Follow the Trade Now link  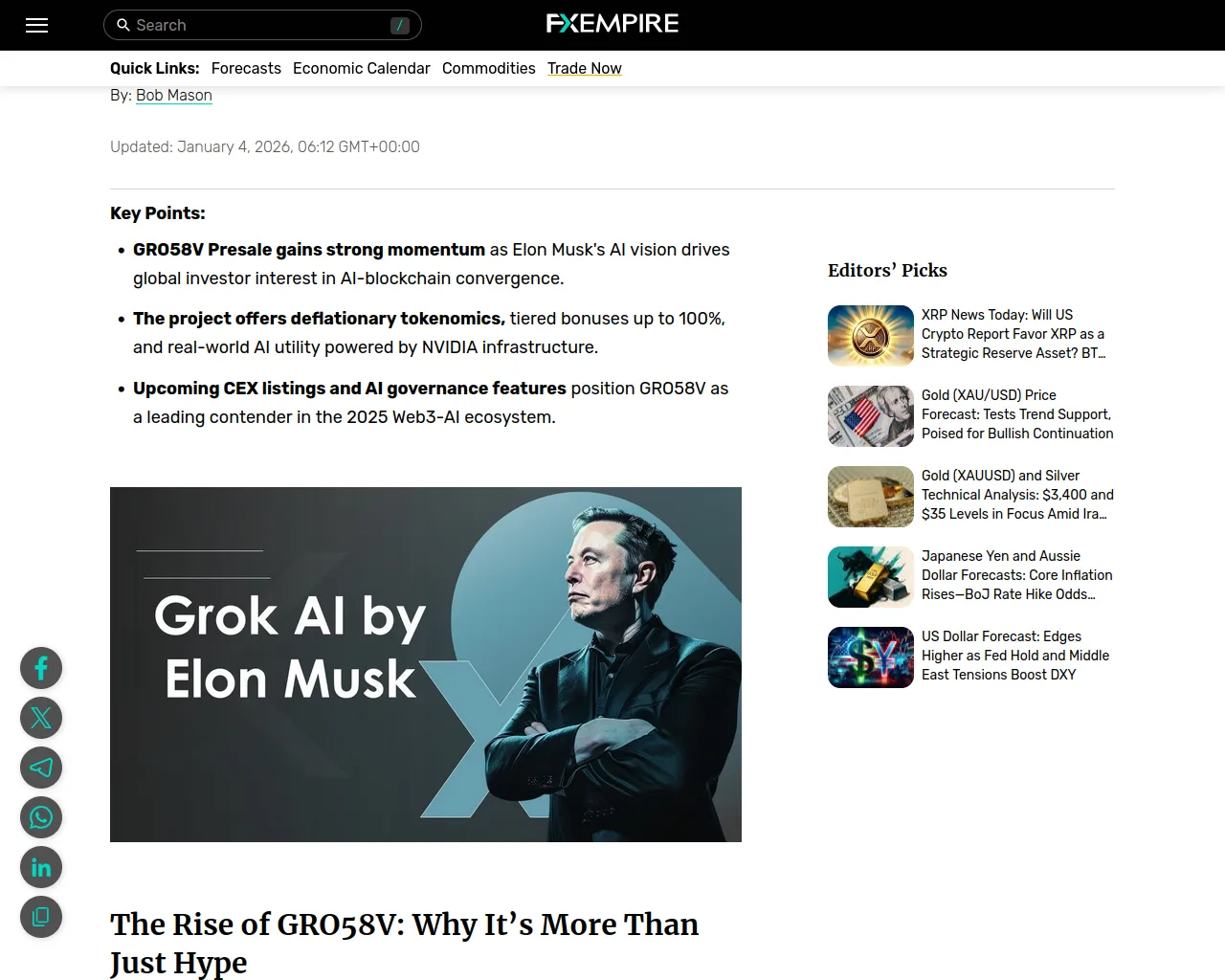585,68
